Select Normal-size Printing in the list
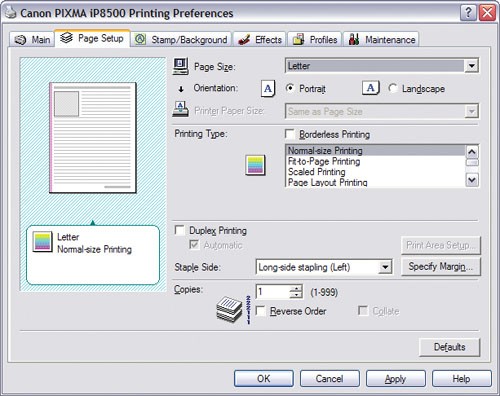 click(x=376, y=151)
